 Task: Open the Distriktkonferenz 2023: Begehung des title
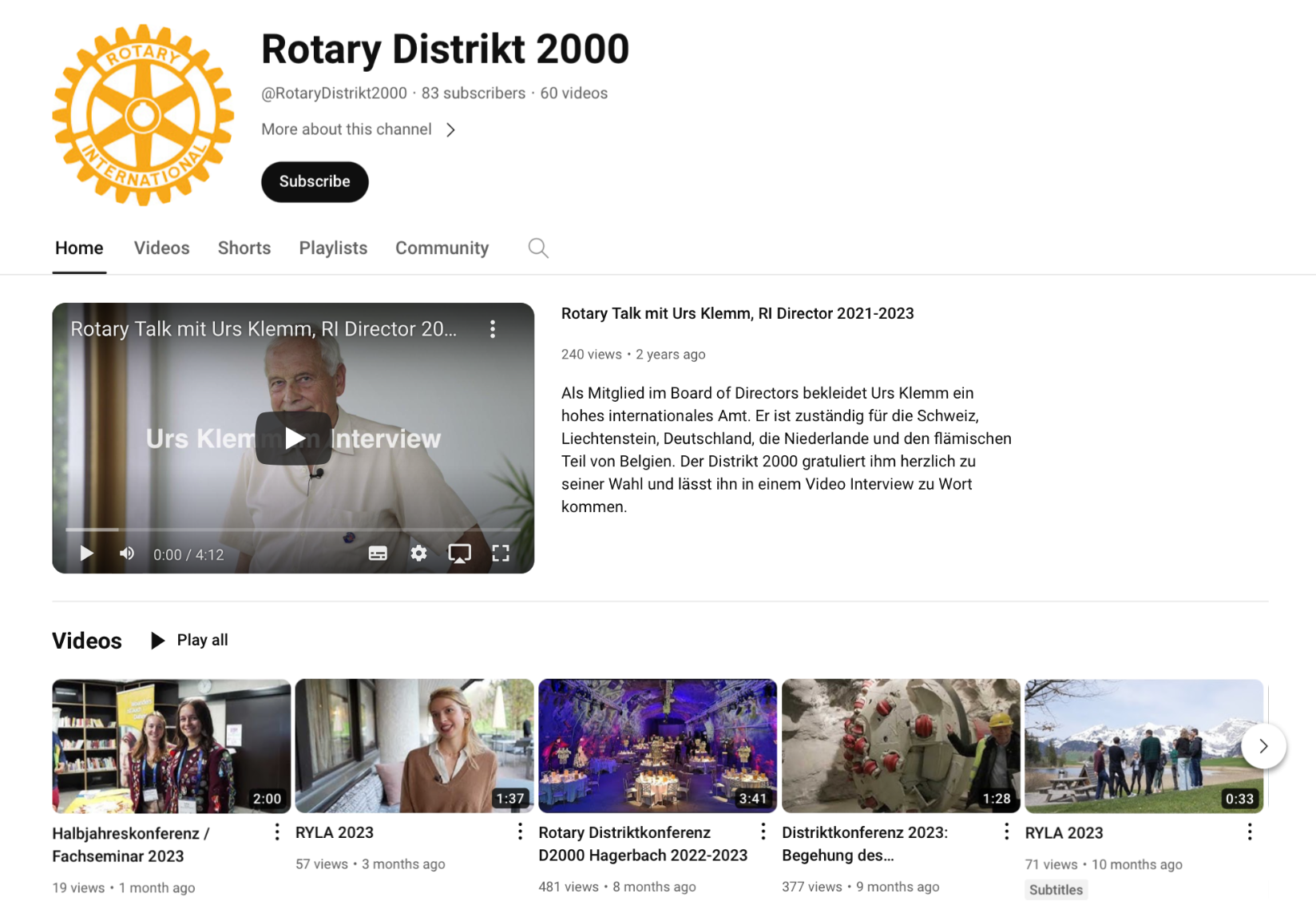tap(865, 844)
